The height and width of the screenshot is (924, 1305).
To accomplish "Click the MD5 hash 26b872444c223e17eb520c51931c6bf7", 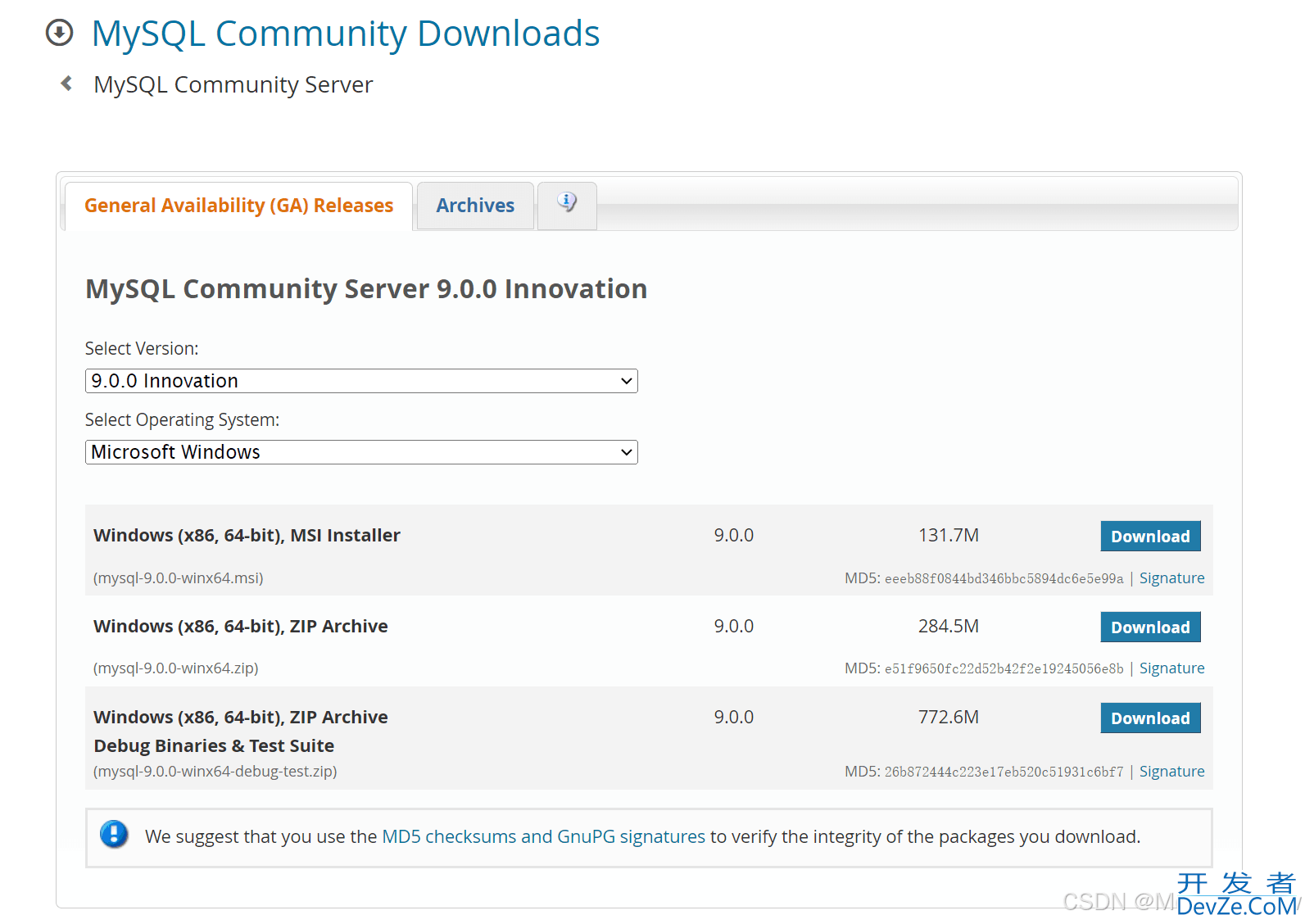I will point(1004,772).
